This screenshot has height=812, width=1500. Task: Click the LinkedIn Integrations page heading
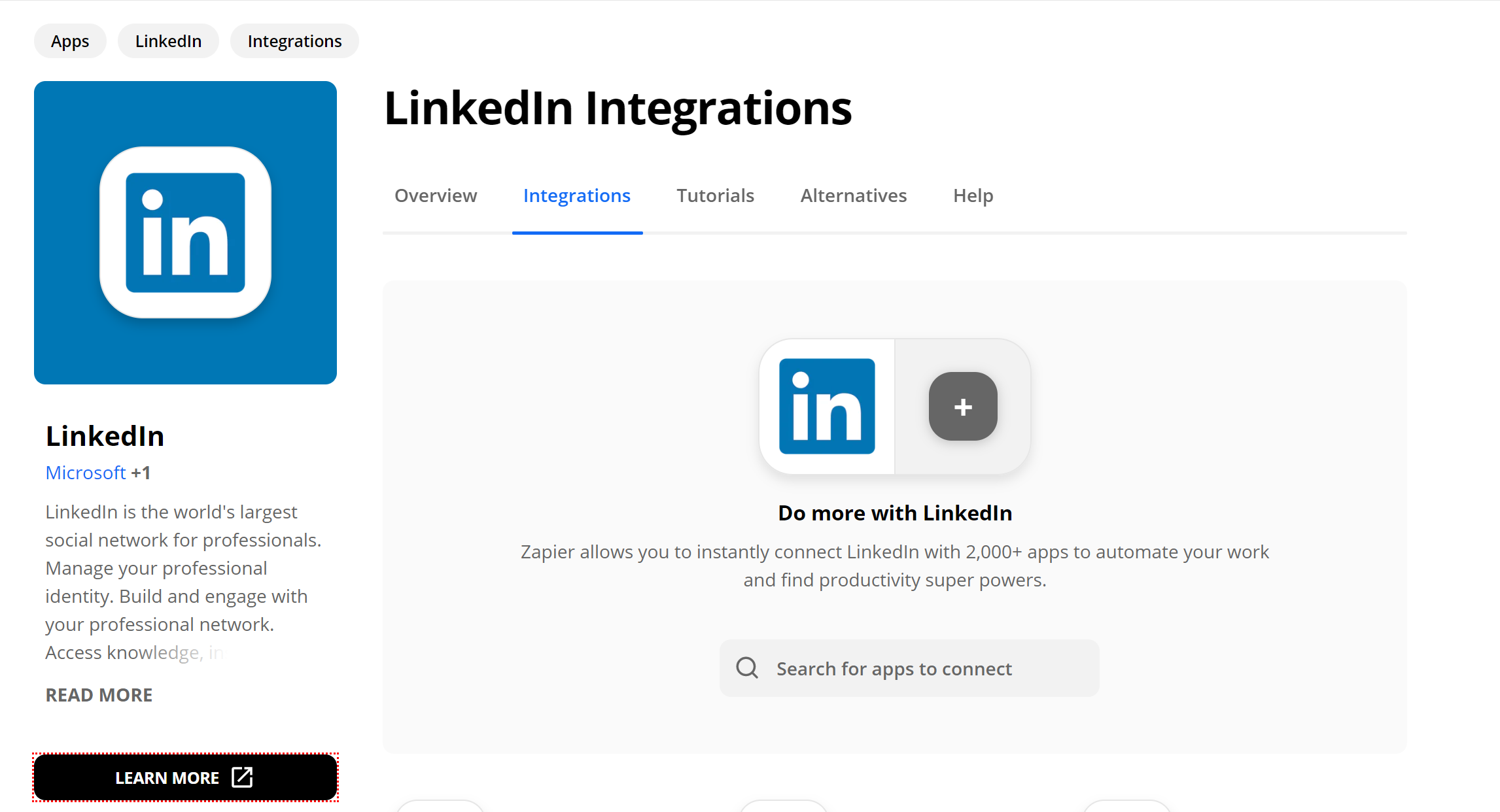[618, 108]
